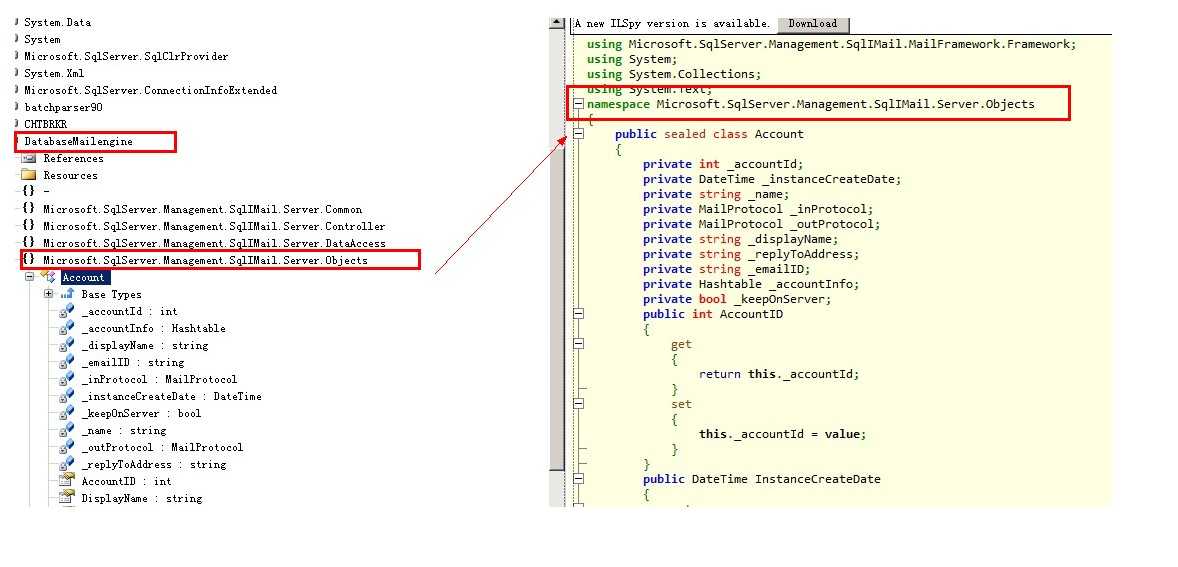Collapse the Account class node
This screenshot has height=567, width=1178.
coord(30,277)
